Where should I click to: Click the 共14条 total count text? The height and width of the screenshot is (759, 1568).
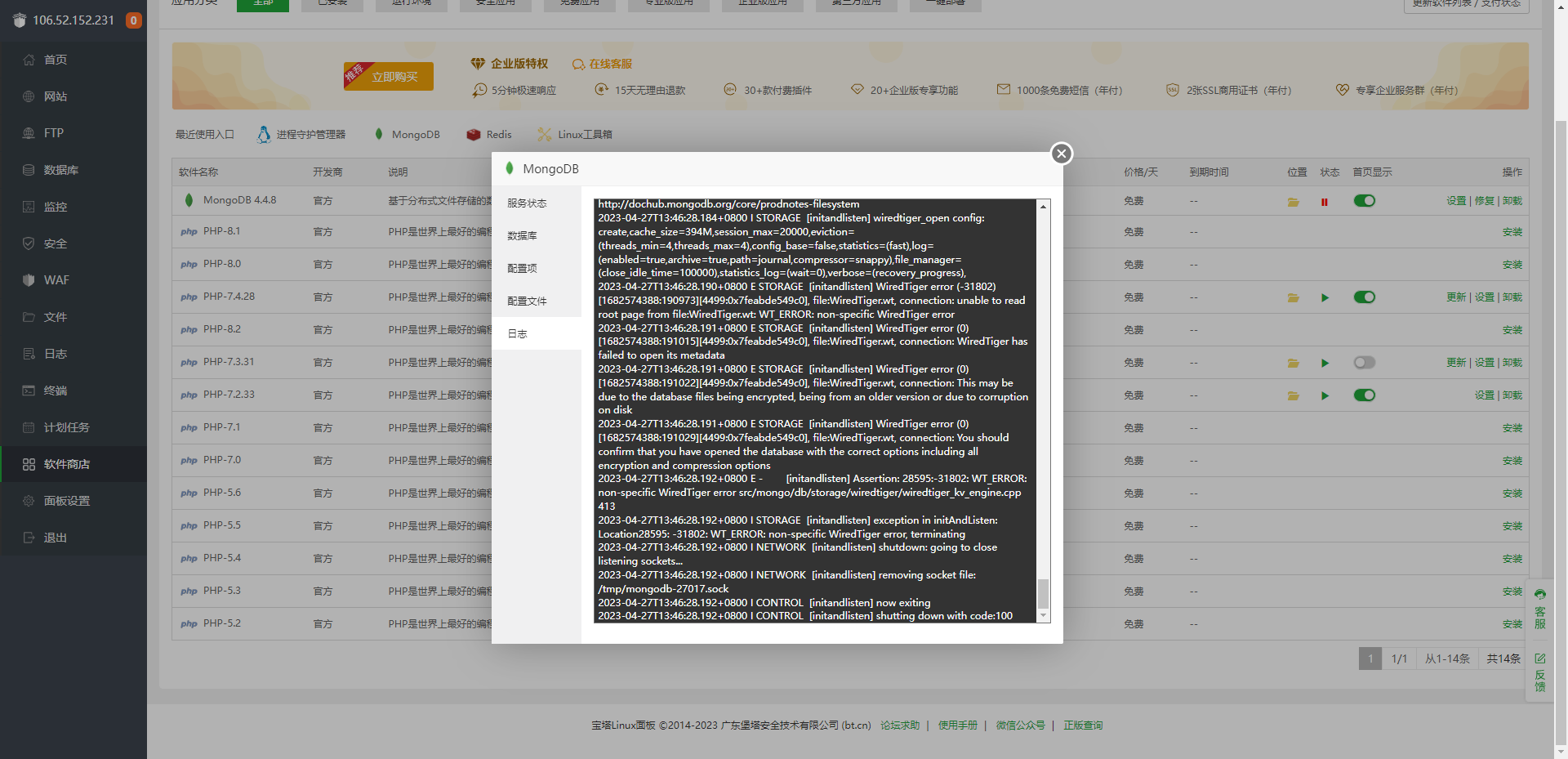click(1503, 659)
